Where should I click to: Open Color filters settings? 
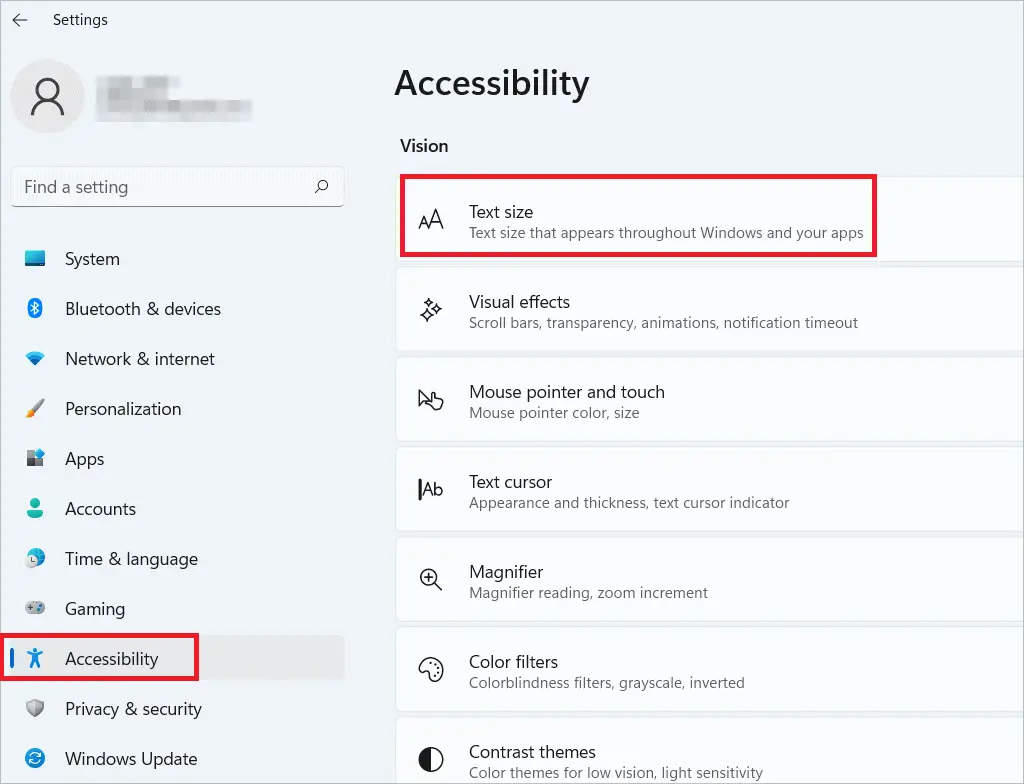710,670
